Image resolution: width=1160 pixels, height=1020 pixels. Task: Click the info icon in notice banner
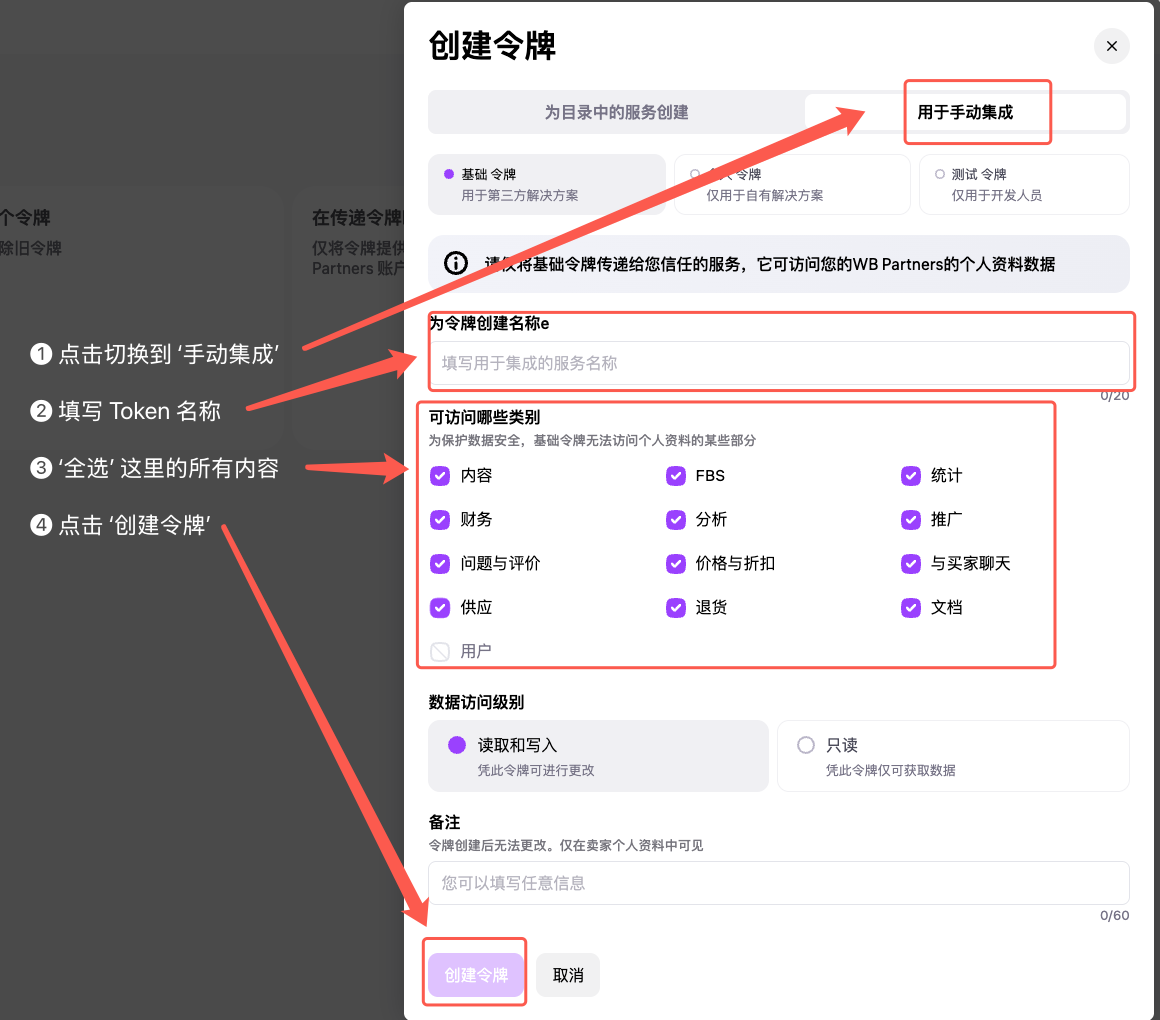point(456,263)
